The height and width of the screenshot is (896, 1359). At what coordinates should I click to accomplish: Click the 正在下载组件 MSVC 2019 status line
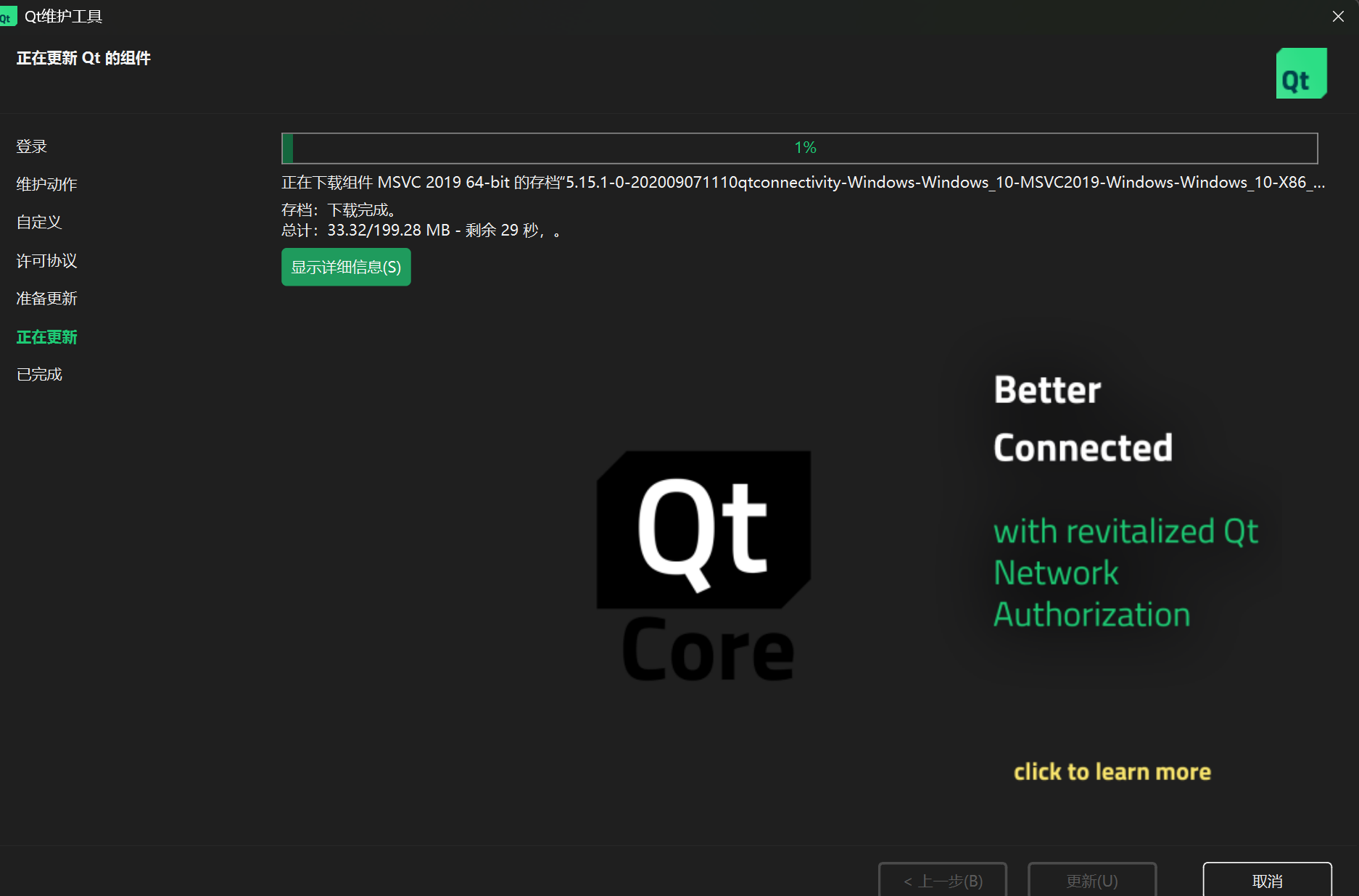pos(803,183)
